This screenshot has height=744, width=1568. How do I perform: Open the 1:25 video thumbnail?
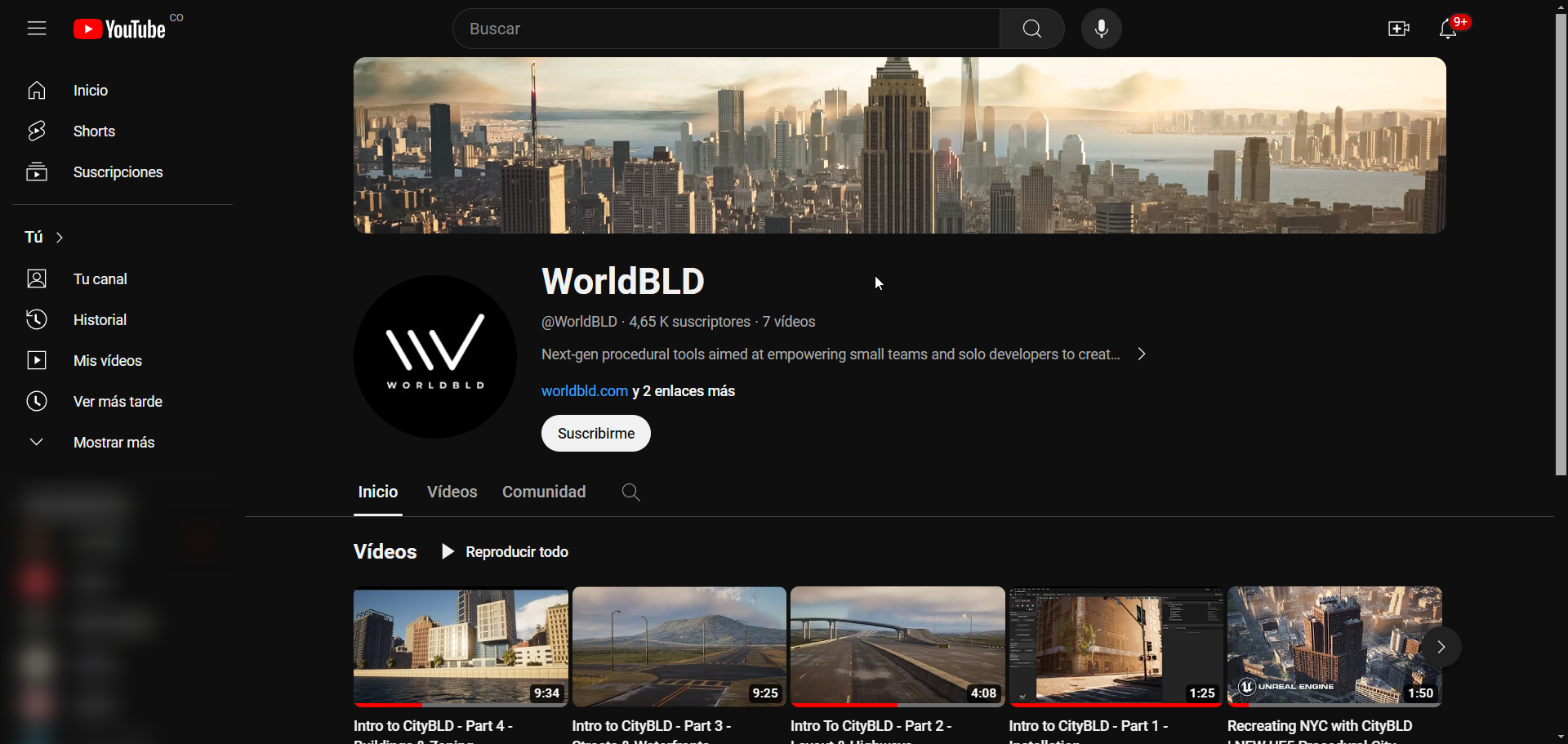(x=1116, y=647)
